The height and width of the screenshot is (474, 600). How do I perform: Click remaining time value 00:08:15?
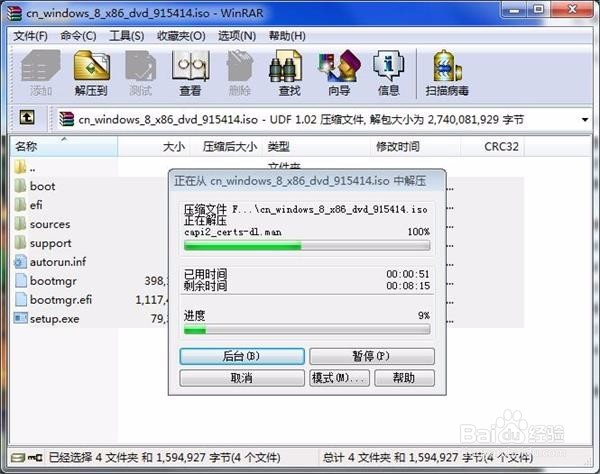click(408, 286)
